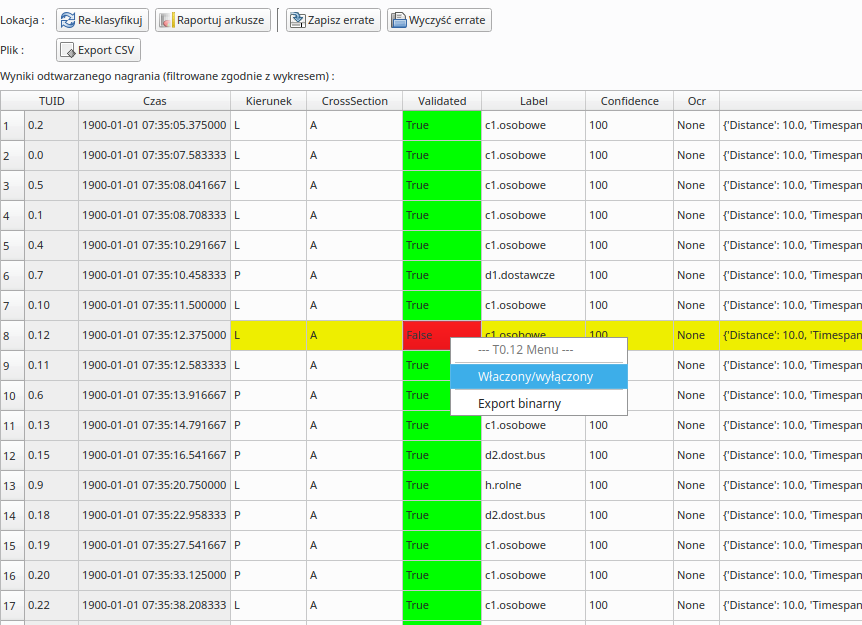Image resolution: width=862 pixels, height=625 pixels.
Task: Click the green True cell in row 1
Action: pyautogui.click(x=441, y=125)
